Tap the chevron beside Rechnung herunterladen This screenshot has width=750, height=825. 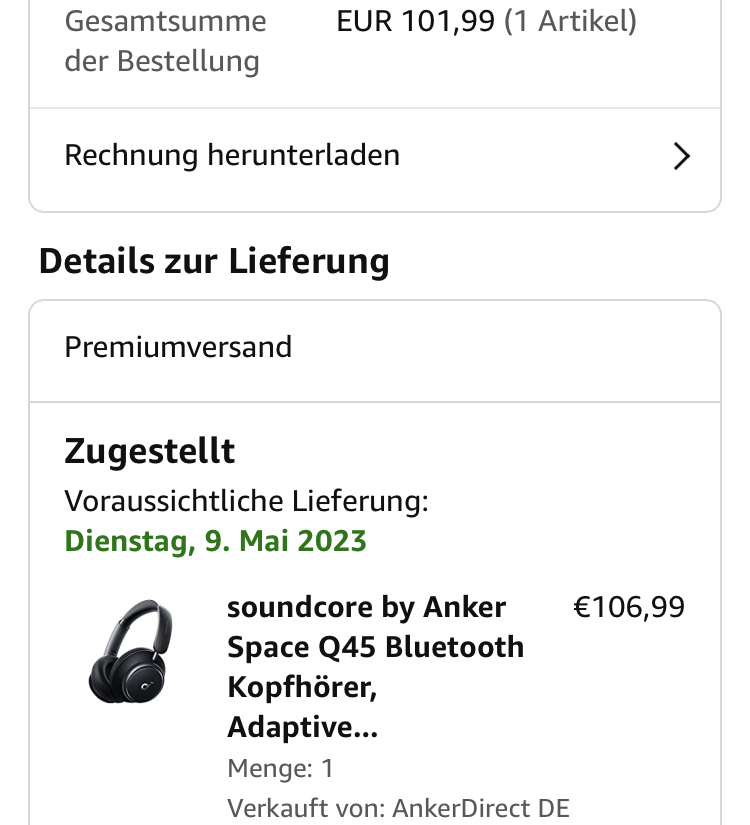682,156
